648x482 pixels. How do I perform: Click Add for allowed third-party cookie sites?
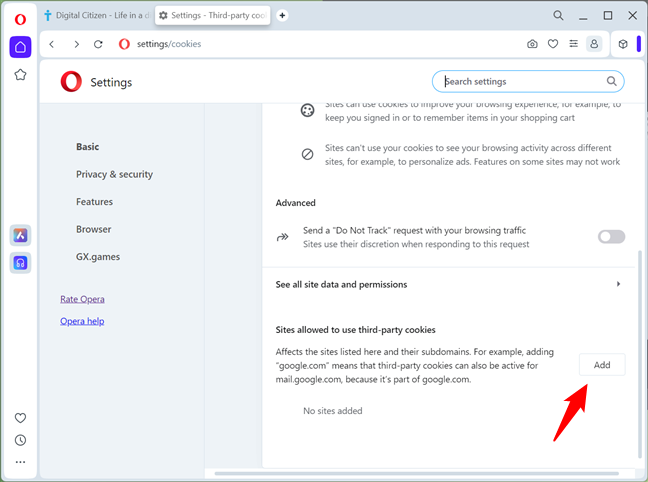pos(602,365)
